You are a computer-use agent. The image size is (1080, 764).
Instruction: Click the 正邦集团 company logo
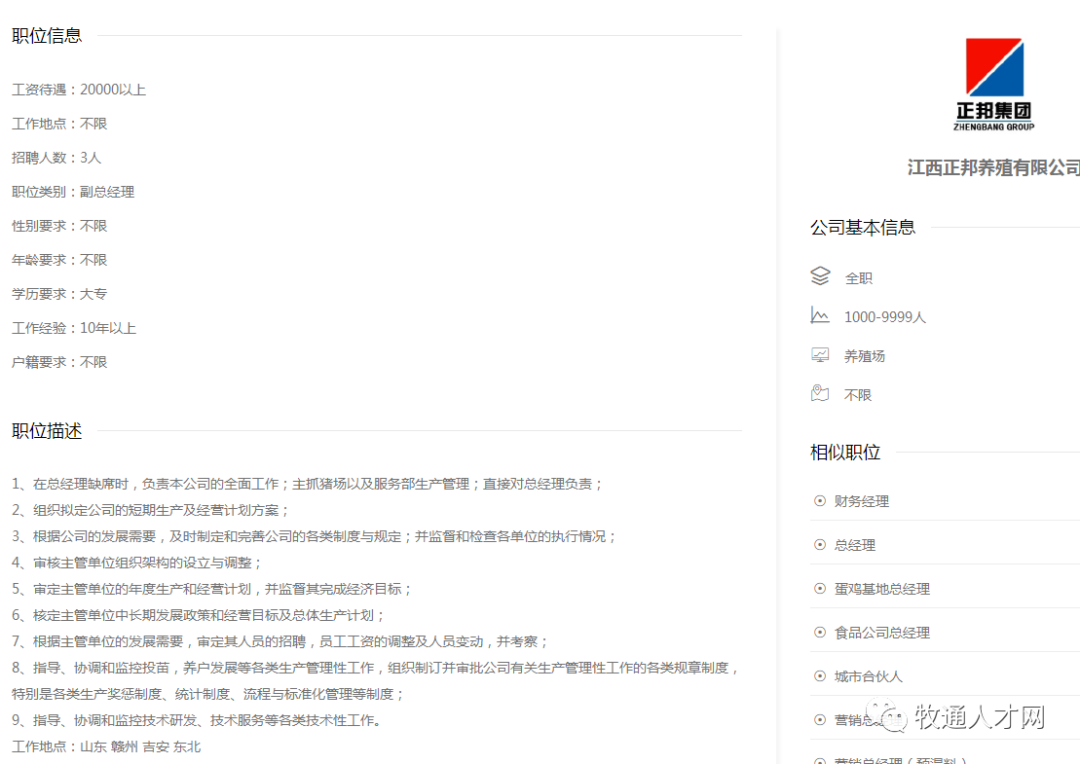994,83
